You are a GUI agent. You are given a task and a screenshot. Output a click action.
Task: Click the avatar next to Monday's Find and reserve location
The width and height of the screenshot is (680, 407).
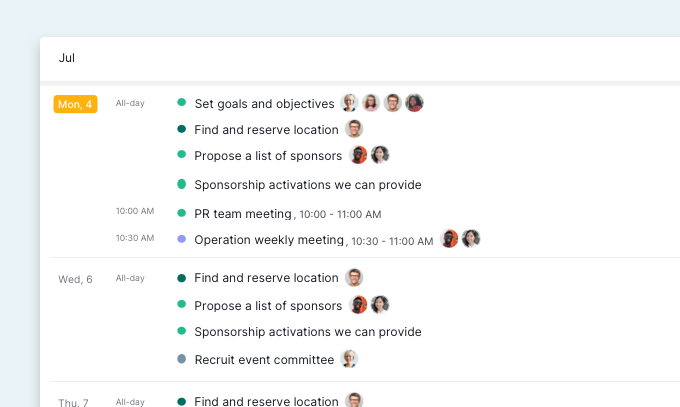point(354,129)
